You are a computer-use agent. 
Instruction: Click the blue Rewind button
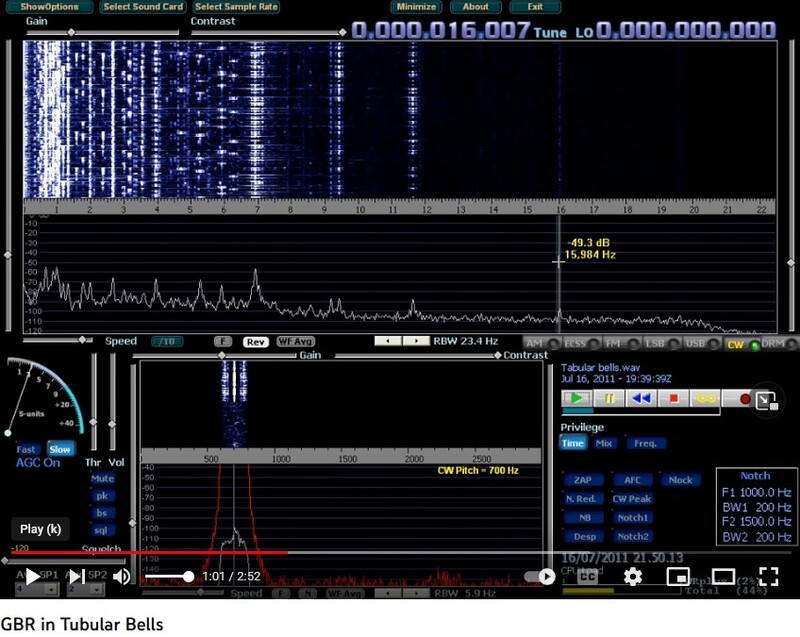coord(641,398)
